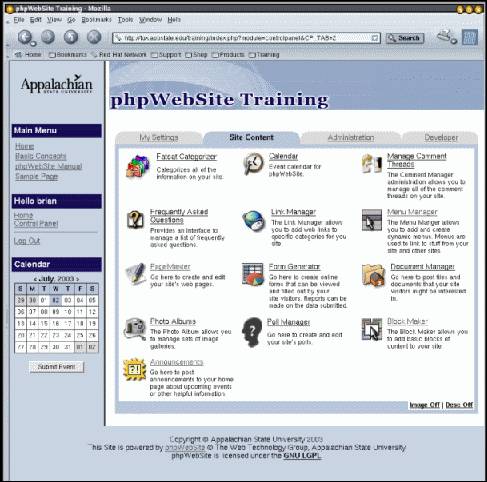The height and width of the screenshot is (482, 487).
Task: Click the Submit Event button
Action: click(56, 367)
